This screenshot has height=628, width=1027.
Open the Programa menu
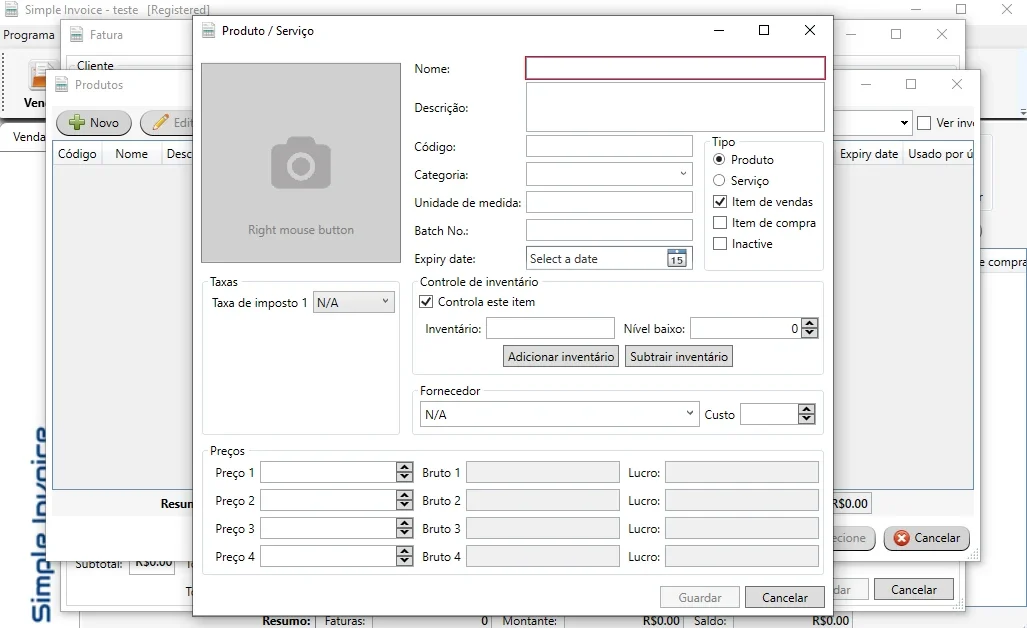(x=28, y=35)
